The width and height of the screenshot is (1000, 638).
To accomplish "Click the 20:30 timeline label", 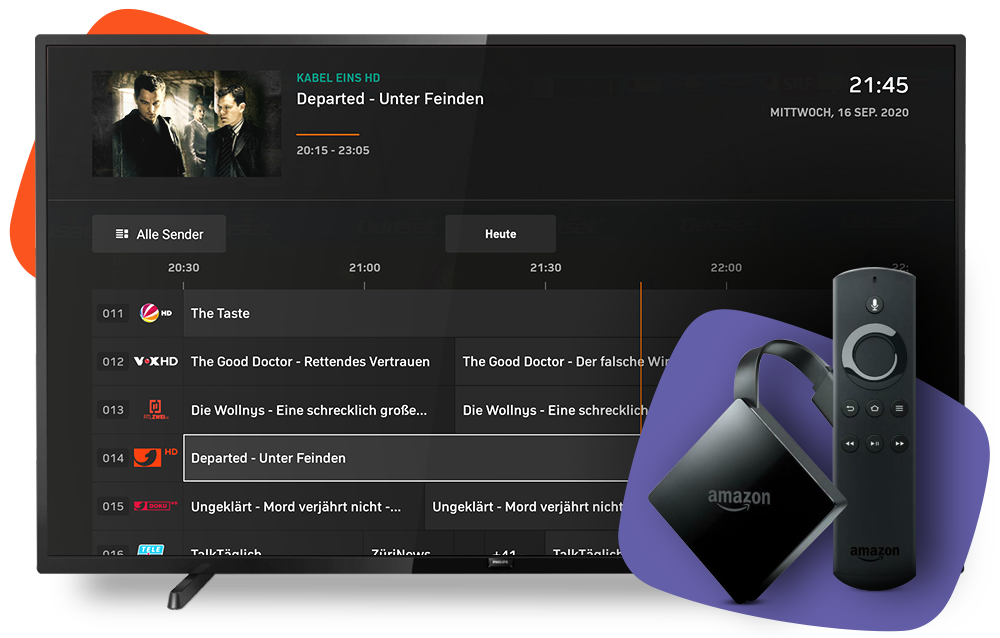I will click(x=184, y=268).
